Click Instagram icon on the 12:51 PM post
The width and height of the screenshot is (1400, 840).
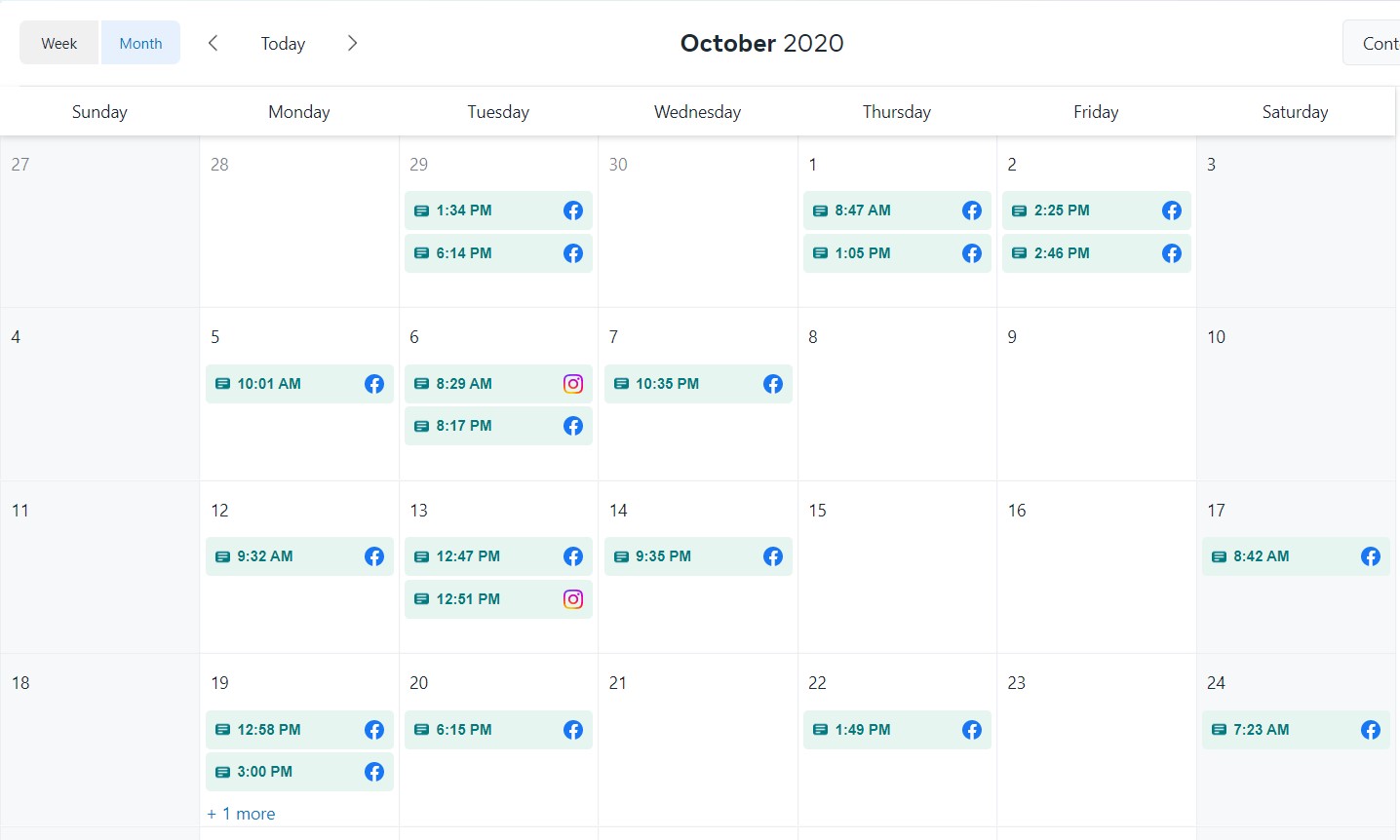click(573, 599)
